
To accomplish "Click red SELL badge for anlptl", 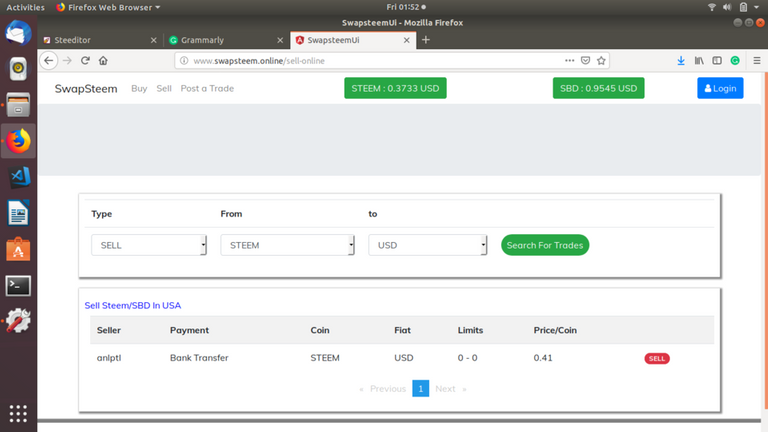I will click(657, 359).
